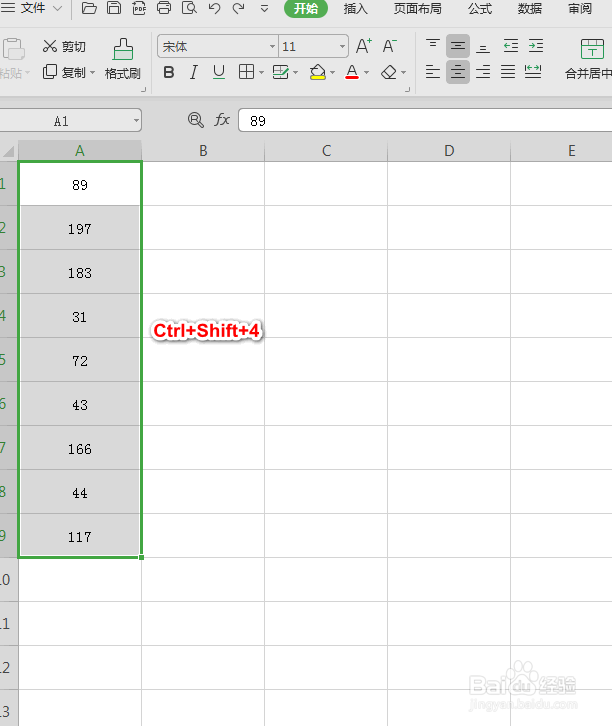Click the select all corner triangle
Screen dimensions: 612x726
coord(9,151)
